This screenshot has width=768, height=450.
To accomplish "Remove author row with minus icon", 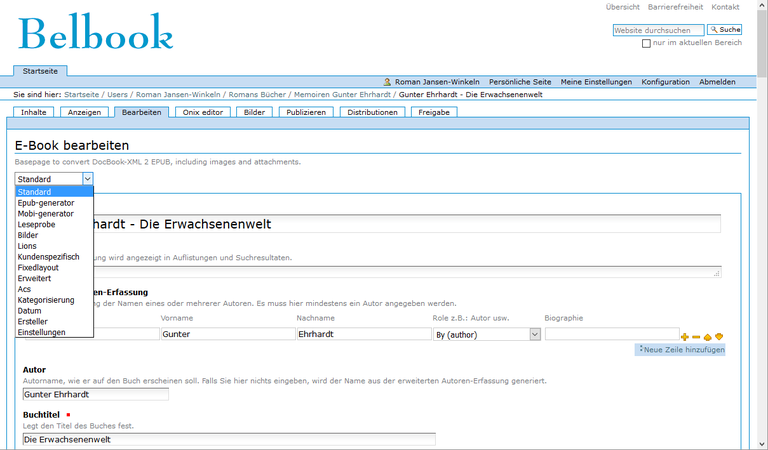I will [696, 337].
